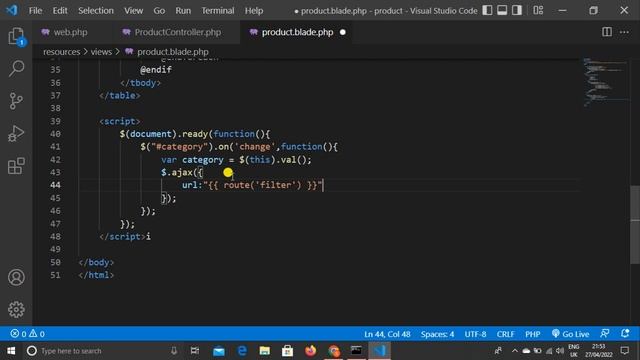The height and width of the screenshot is (360, 640).
Task: Open the Selection menu
Action: [96, 11]
